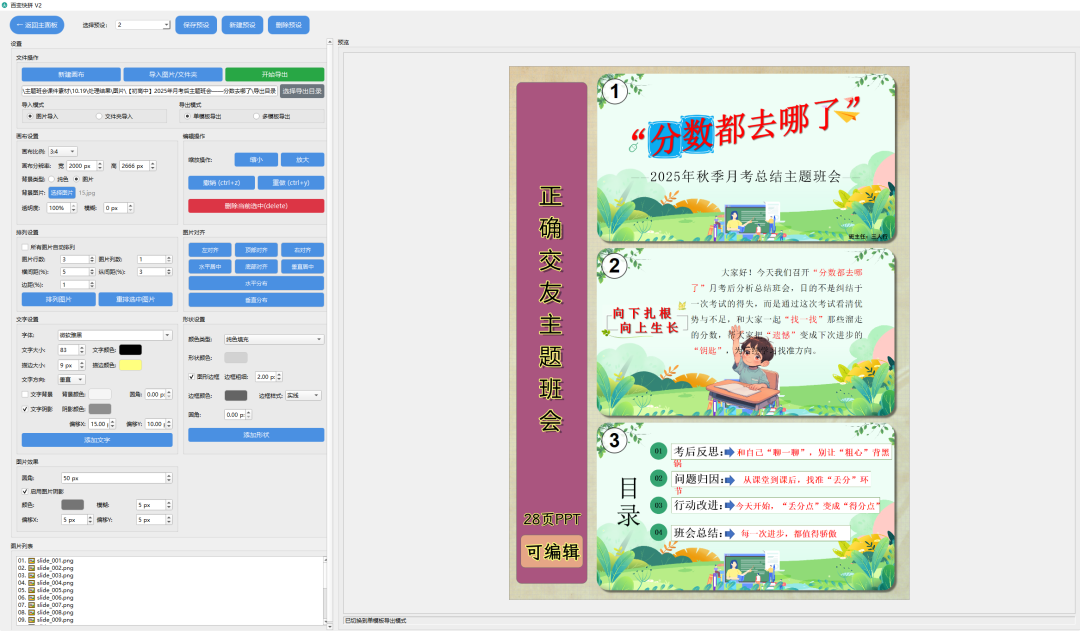Screen dimensions: 1080x631
Task: Open the font family dropdown in 文字设置
Action: (115, 334)
